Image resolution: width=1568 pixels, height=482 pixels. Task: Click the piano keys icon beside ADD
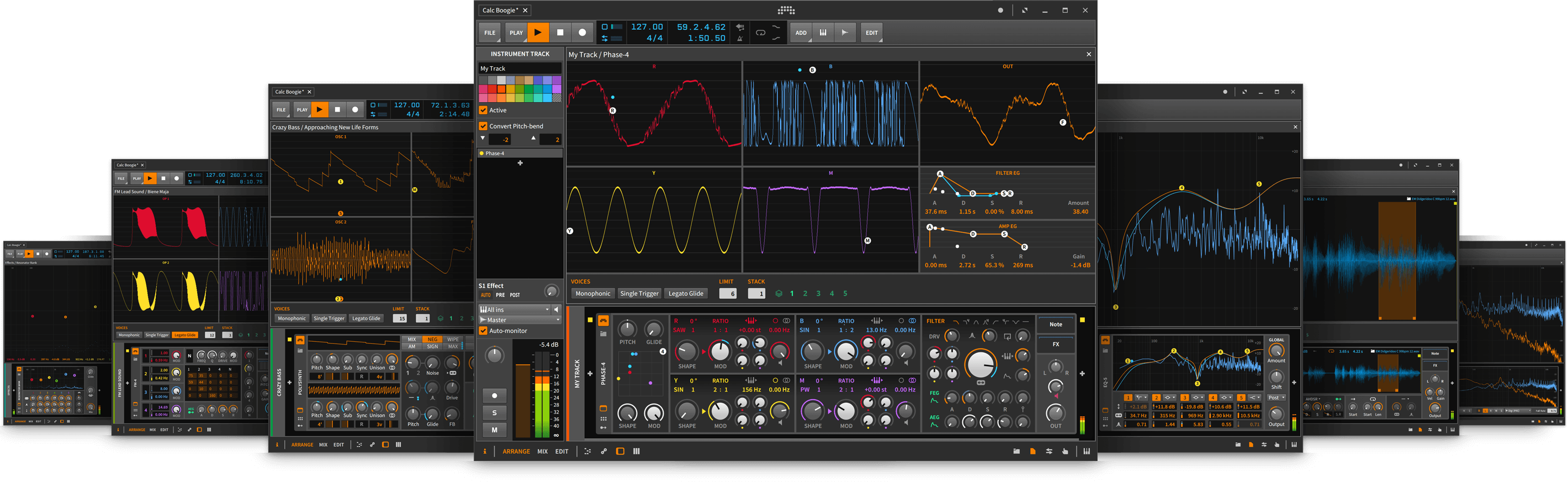tap(823, 33)
